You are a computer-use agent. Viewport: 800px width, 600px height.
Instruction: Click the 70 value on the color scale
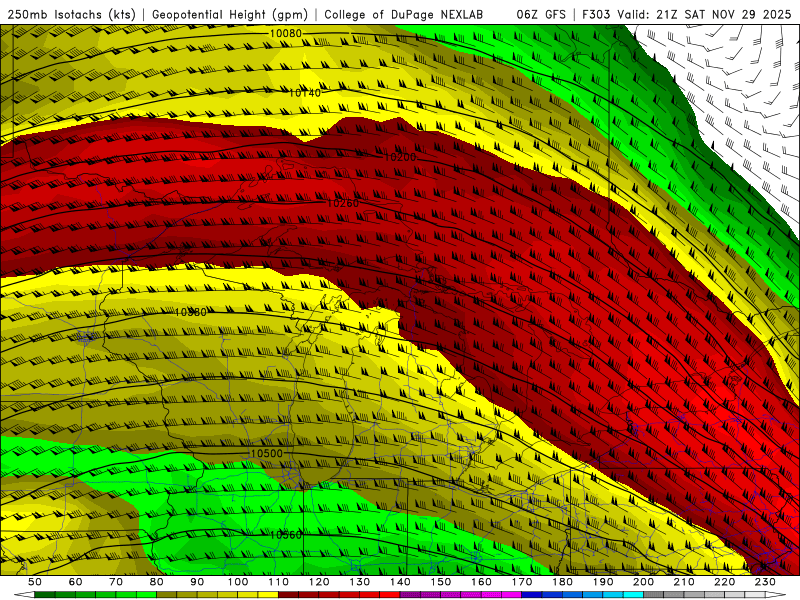point(116,582)
